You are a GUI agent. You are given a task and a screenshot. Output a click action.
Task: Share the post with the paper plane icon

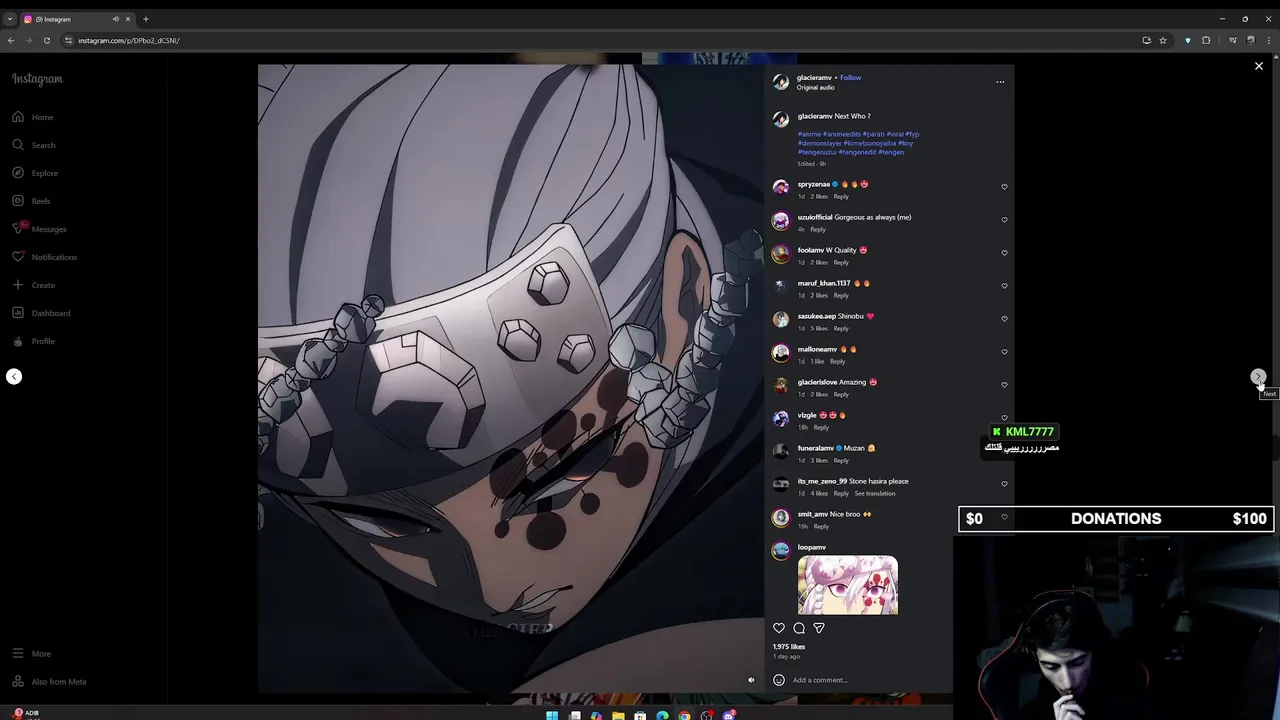point(819,628)
